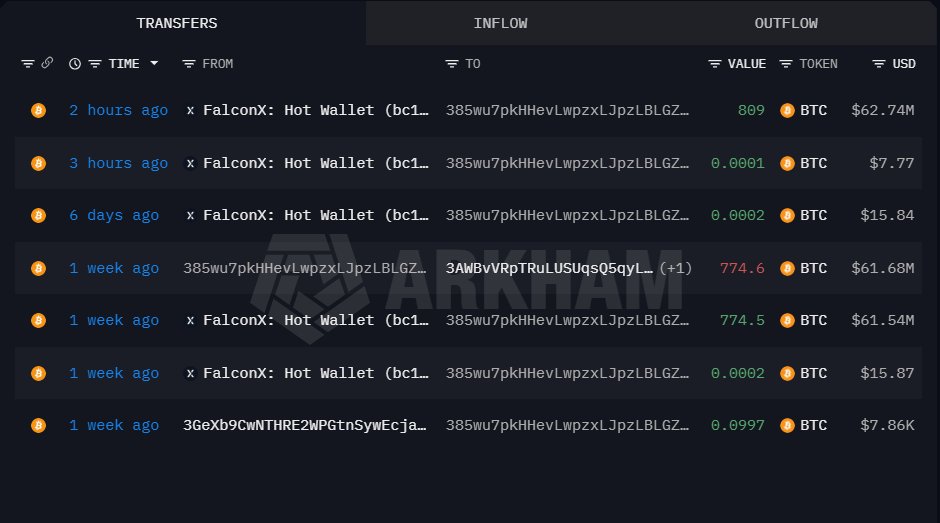The image size is (940, 523).
Task: Open '1 week ago' link in 774.5 row
Action: 114,320
